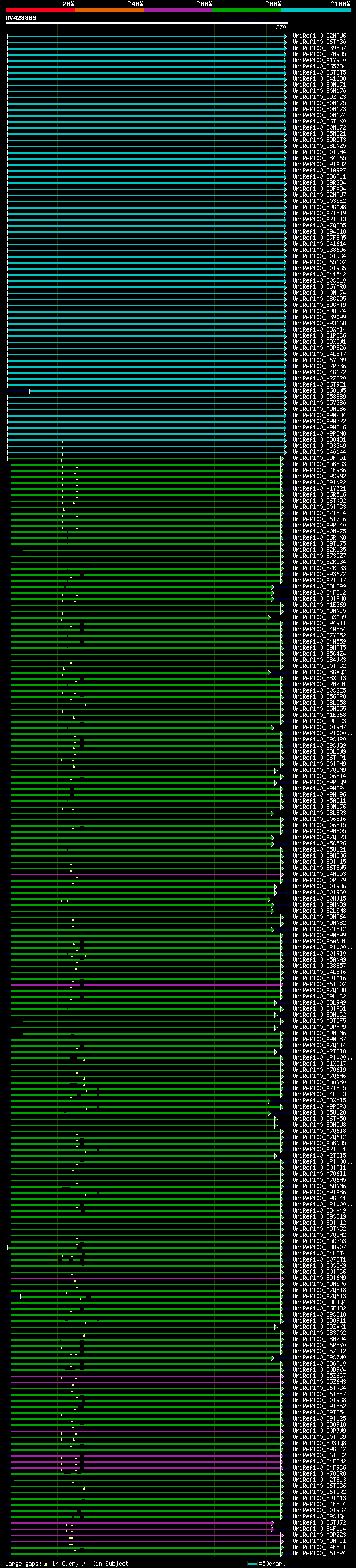Click the purple alignment bar for UniRef100_C4N553
This screenshot has width=356, height=1568.
[147, 874]
